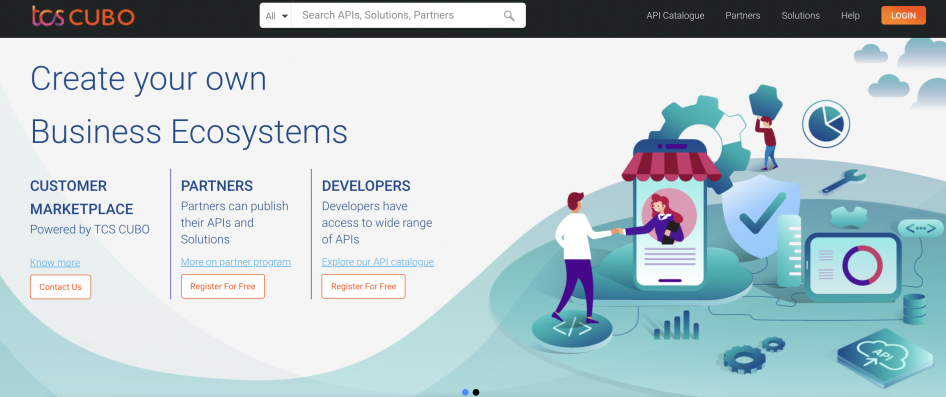This screenshot has height=397, width=946.
Task: Click the CUSTOMER MARKETPLACE heading
Action: pos(81,197)
